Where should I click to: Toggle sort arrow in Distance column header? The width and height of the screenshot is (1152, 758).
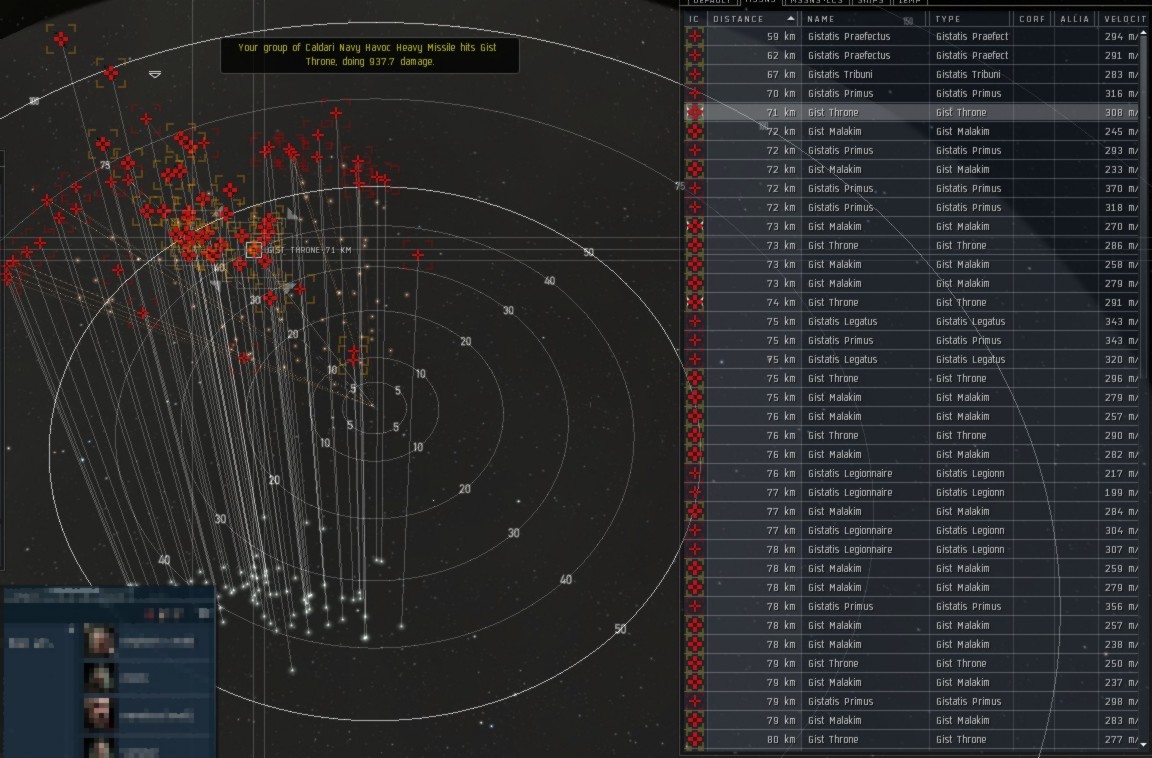(791, 18)
